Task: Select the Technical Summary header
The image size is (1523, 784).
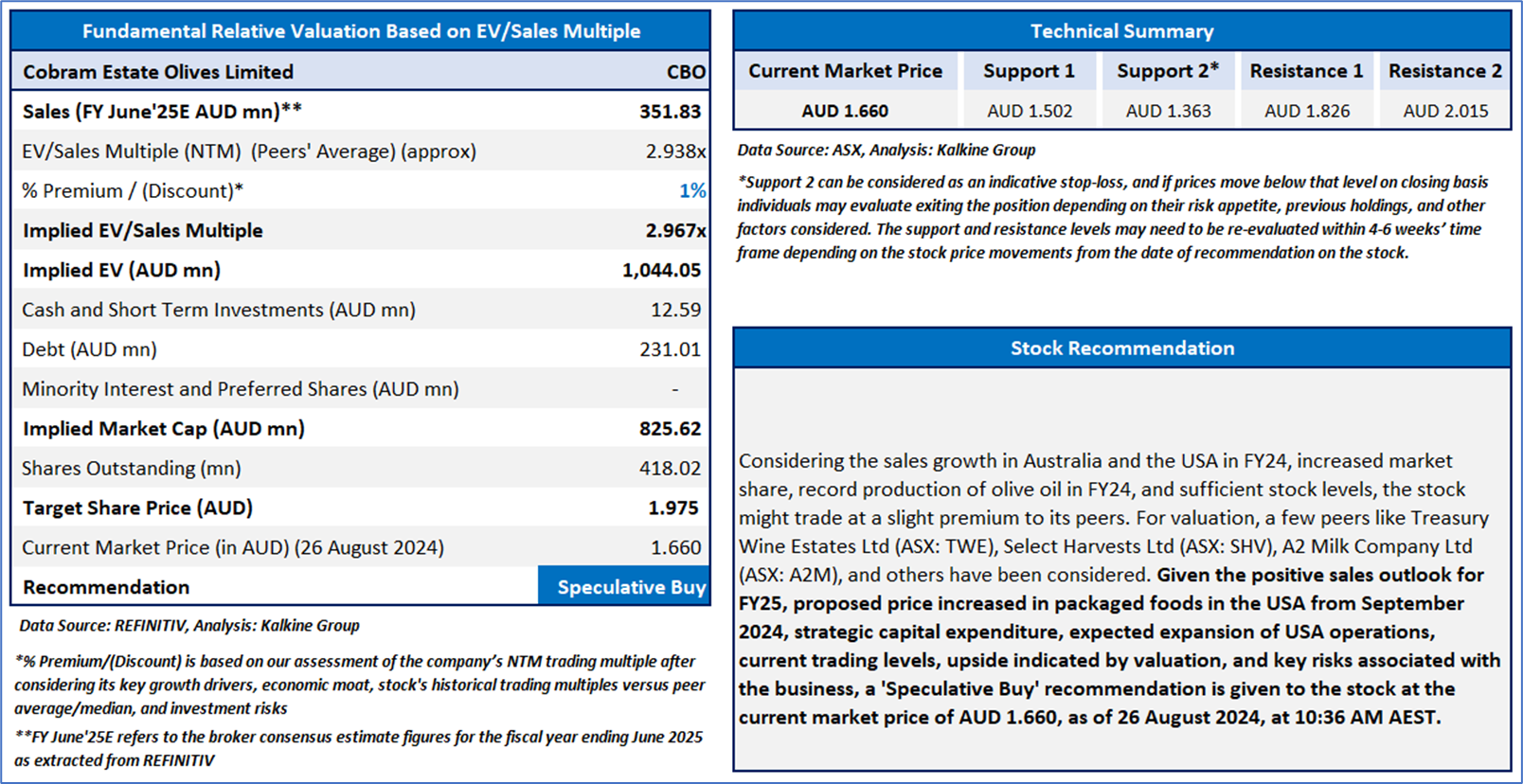Action: pos(1121,31)
